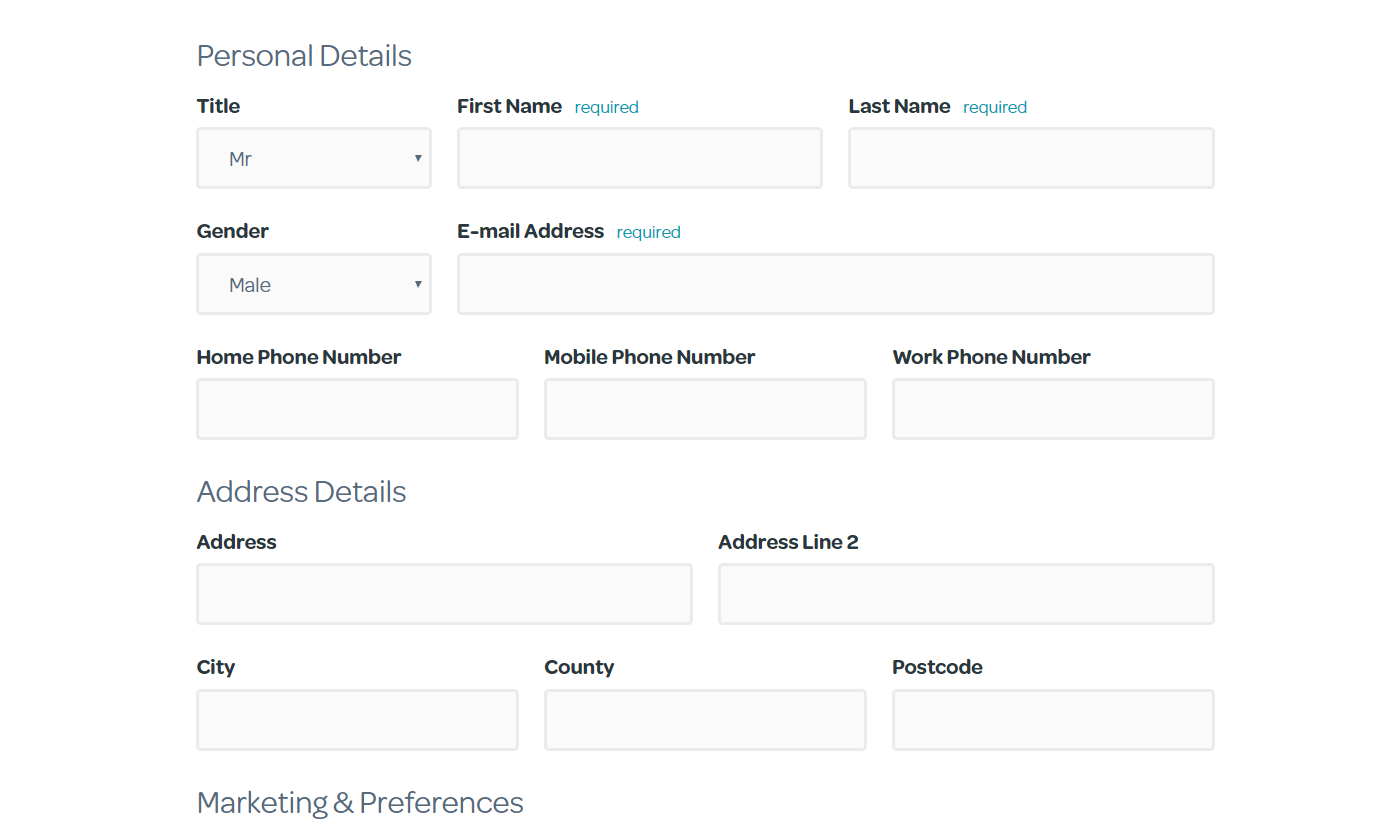
Task: Focus the Address input box
Action: point(444,594)
